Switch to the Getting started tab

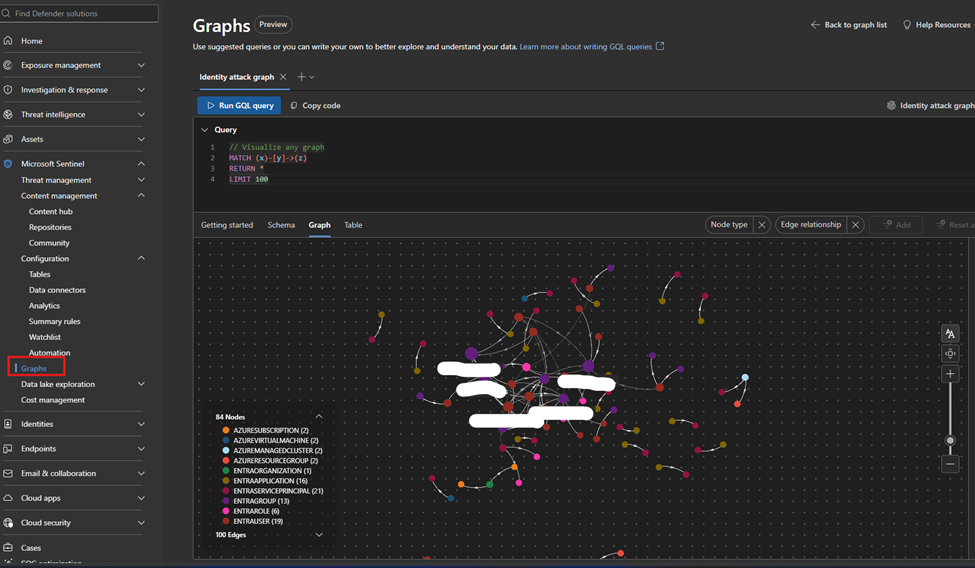point(227,225)
